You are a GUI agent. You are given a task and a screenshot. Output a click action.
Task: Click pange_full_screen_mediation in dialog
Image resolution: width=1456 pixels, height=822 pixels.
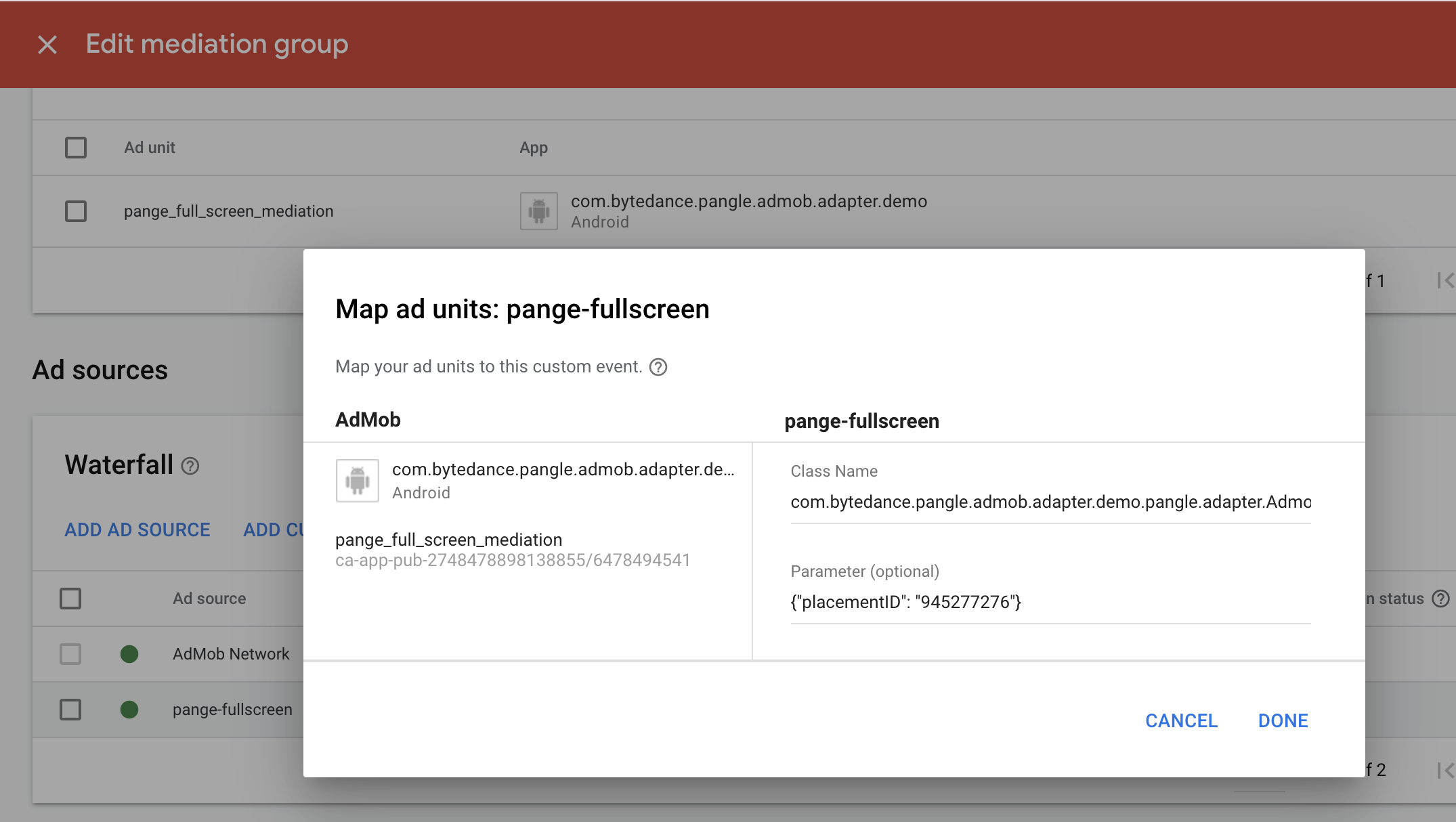pyautogui.click(x=449, y=540)
